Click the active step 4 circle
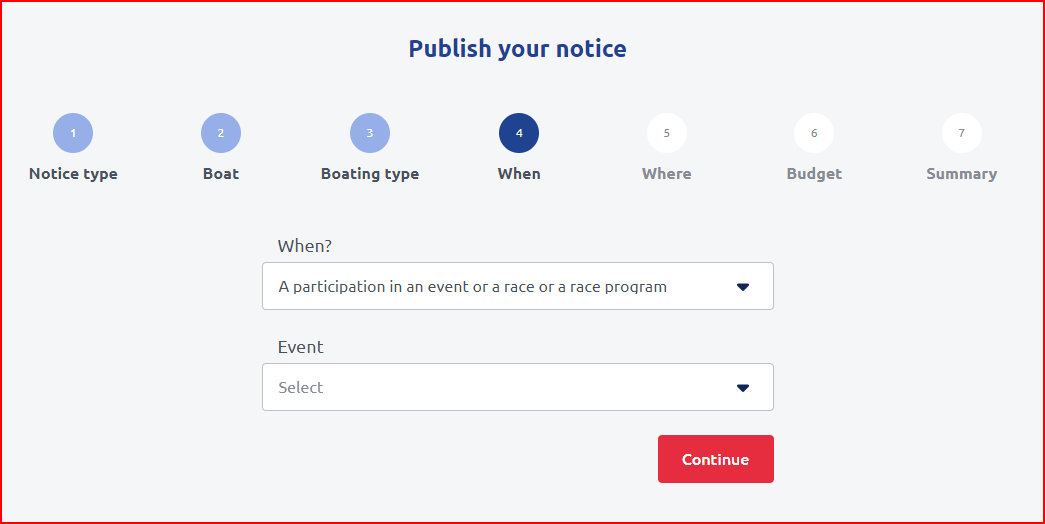The height and width of the screenshot is (524, 1045). point(519,133)
